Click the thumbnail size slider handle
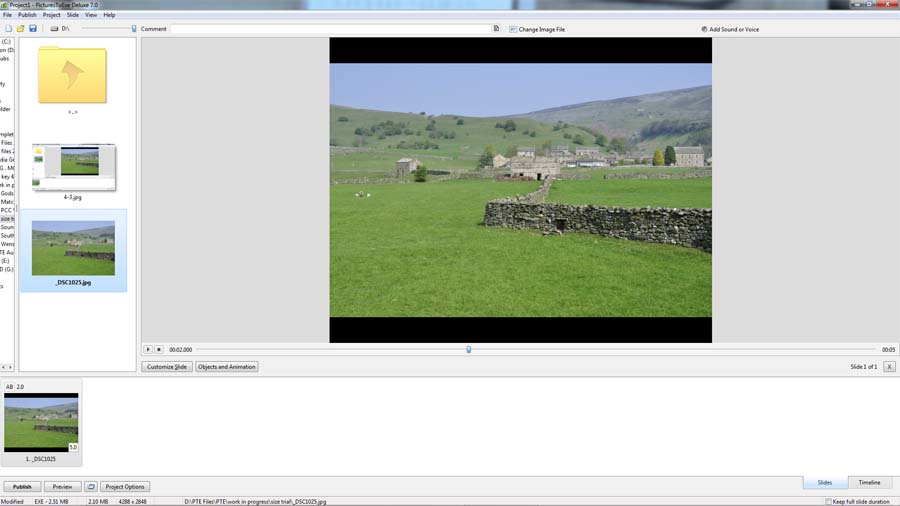This screenshot has height=506, width=900. 134,28
